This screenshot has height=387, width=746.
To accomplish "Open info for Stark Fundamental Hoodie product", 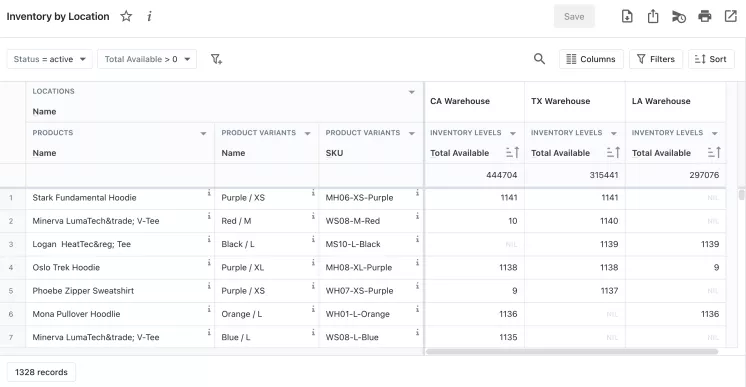I will [209, 193].
